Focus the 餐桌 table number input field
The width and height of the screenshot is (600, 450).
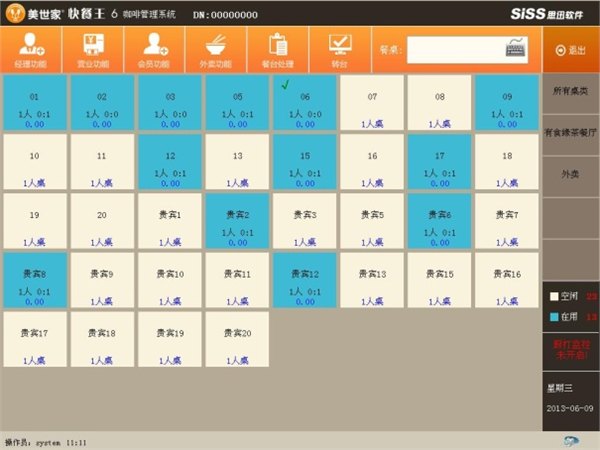[467, 50]
